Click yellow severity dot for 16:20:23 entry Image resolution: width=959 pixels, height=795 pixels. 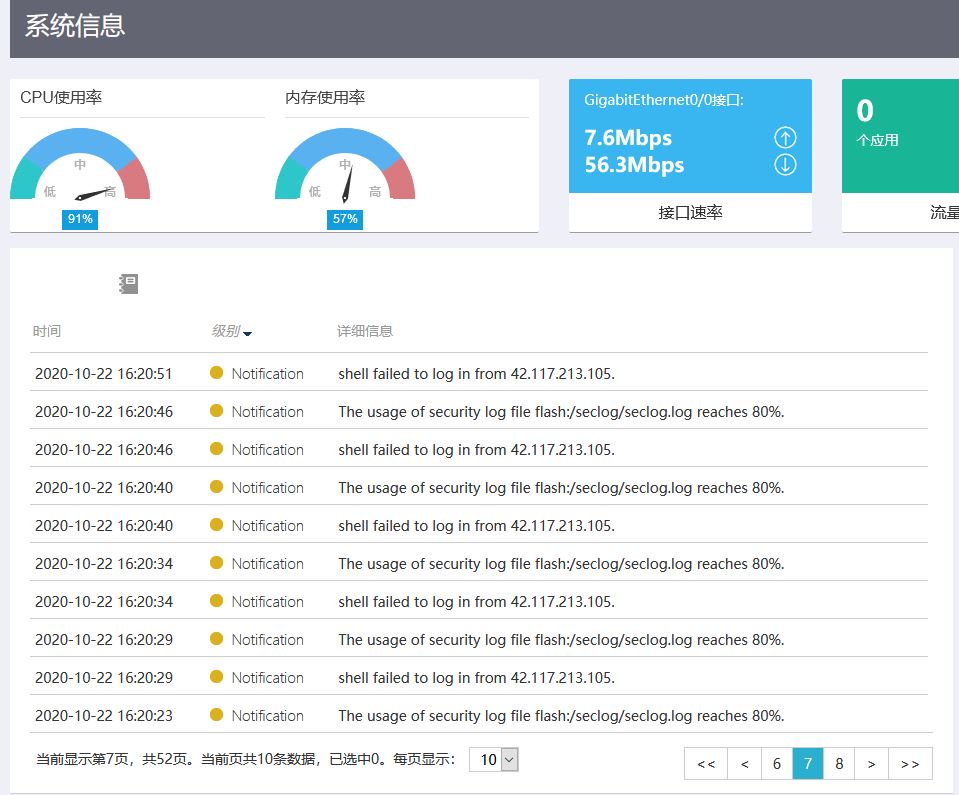[x=217, y=714]
